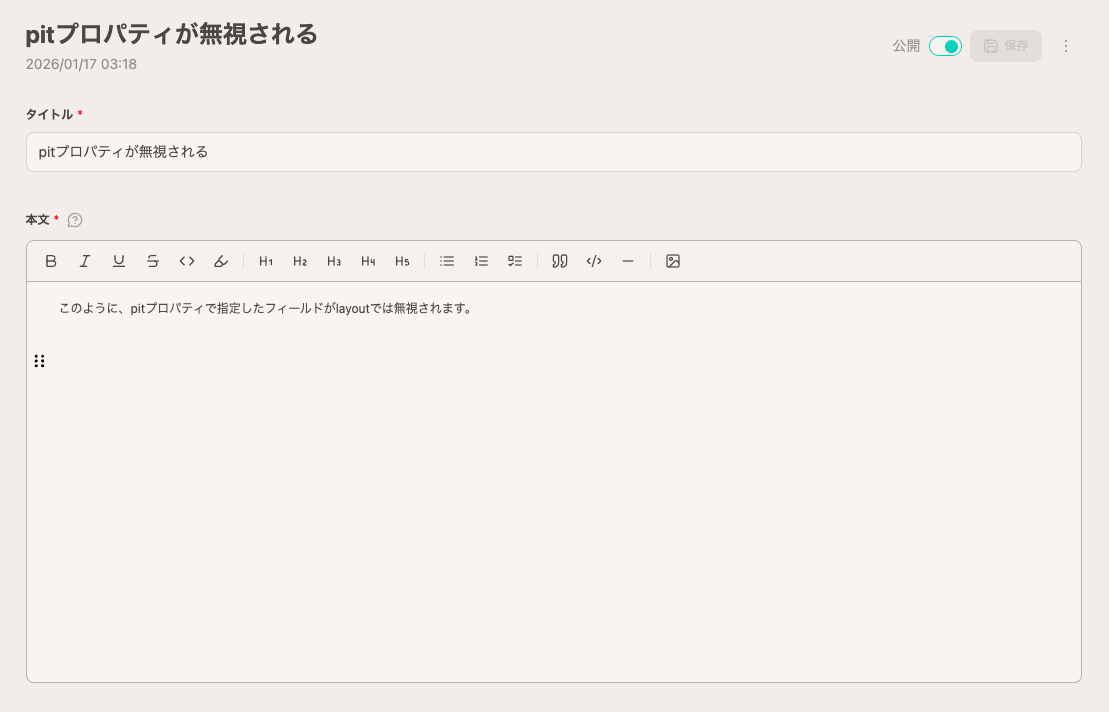Screen dimensions: 1109x712
Task: Set heading level H1
Action: coord(266,261)
